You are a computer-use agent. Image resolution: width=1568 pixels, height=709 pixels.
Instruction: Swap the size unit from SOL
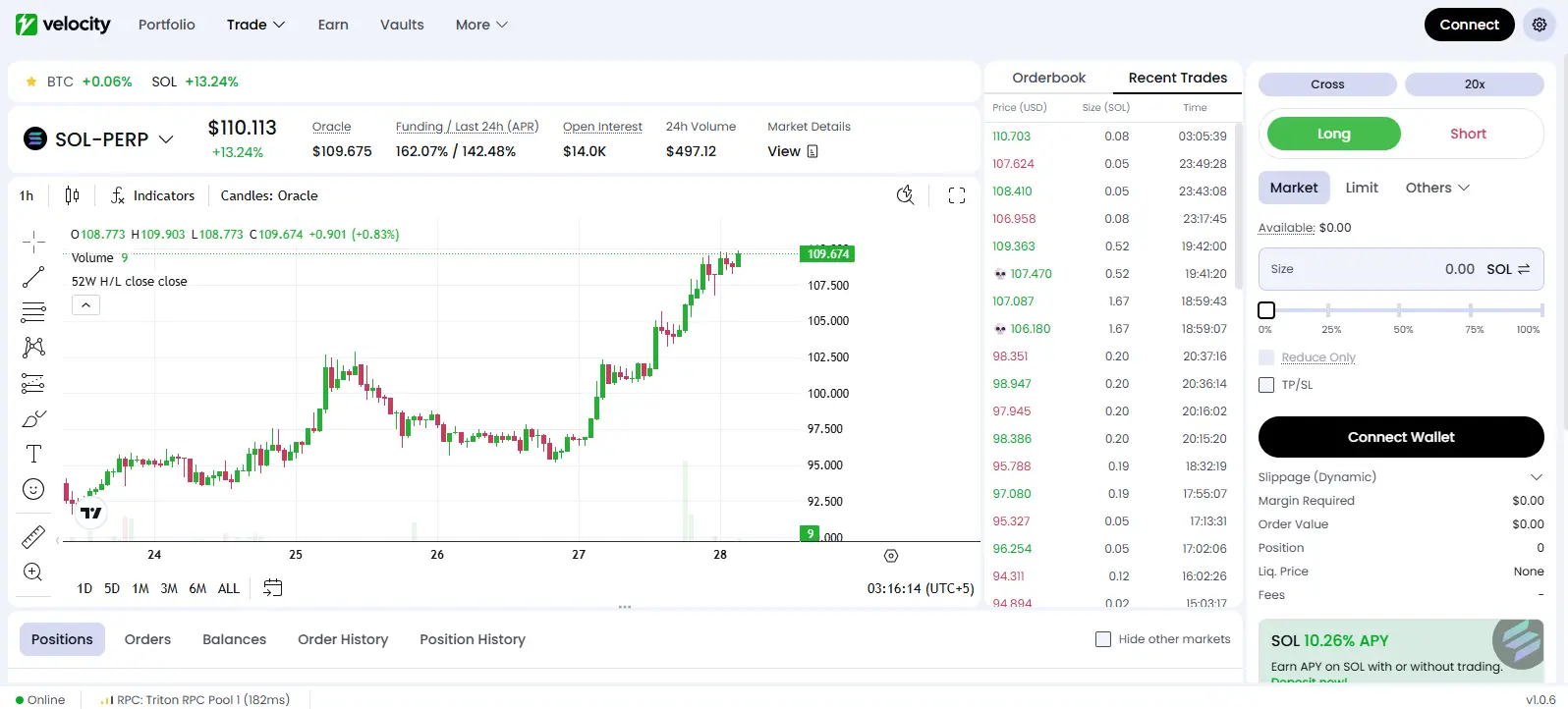pyautogui.click(x=1524, y=269)
